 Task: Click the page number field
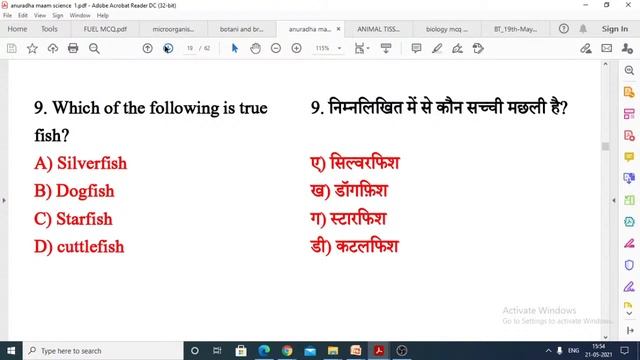click(x=190, y=49)
